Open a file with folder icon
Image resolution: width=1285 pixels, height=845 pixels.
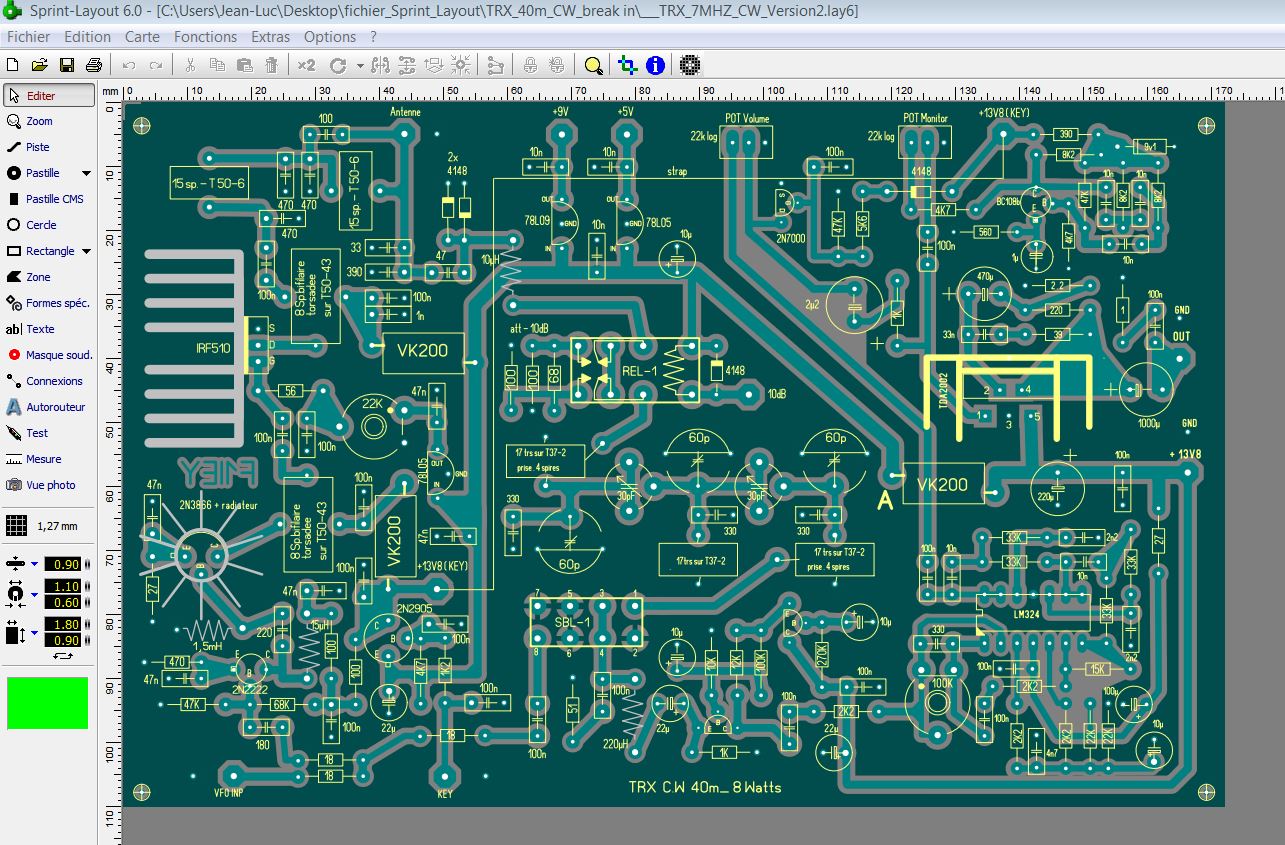tap(40, 65)
